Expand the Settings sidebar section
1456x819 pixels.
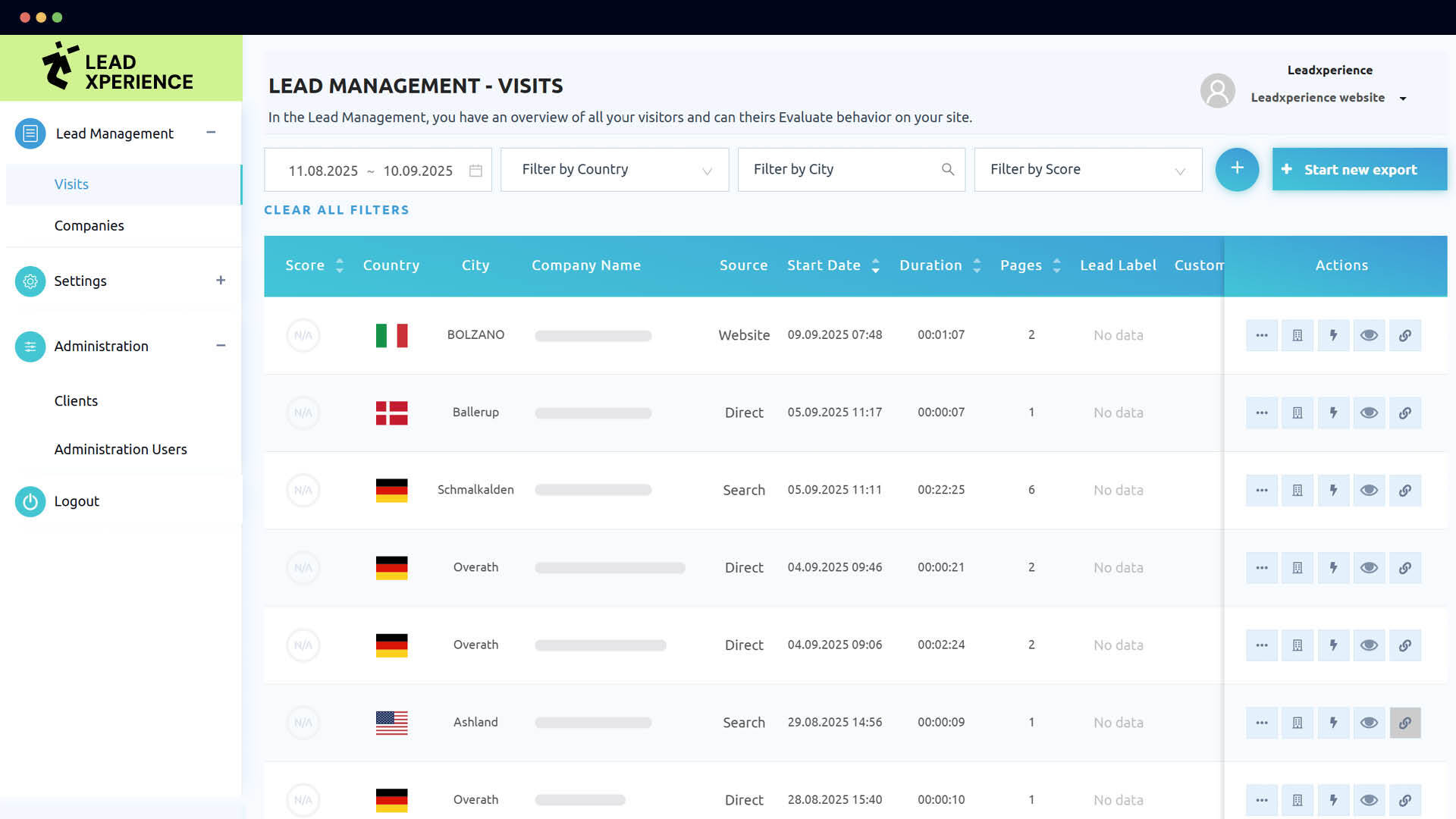pos(220,281)
